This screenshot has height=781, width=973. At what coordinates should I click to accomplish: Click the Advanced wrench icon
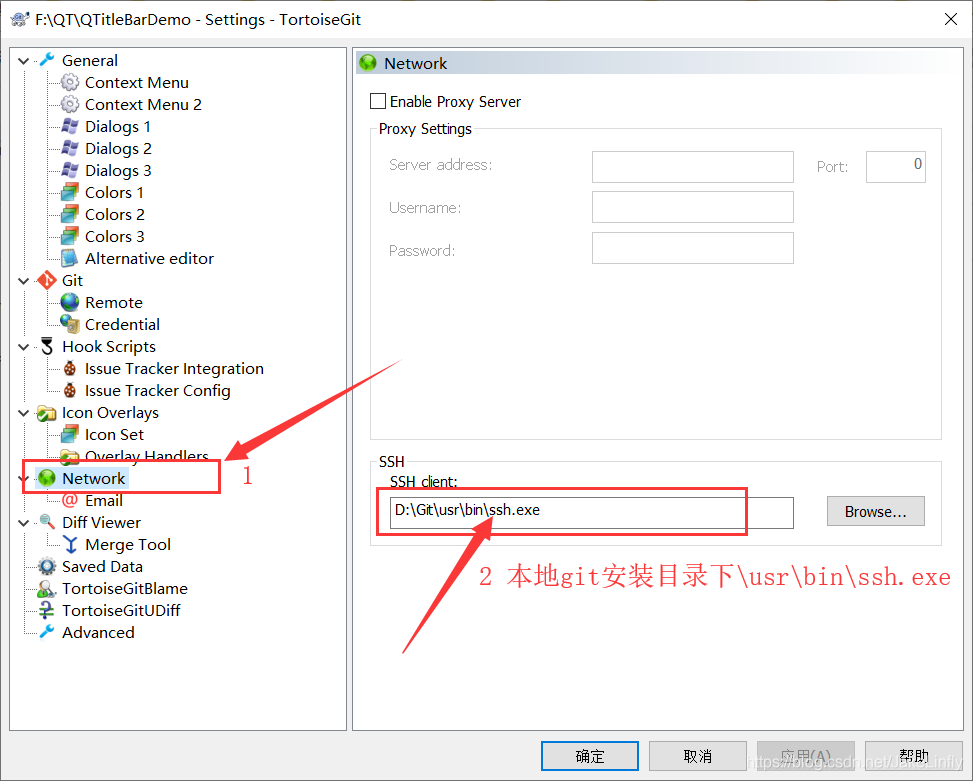[x=47, y=632]
